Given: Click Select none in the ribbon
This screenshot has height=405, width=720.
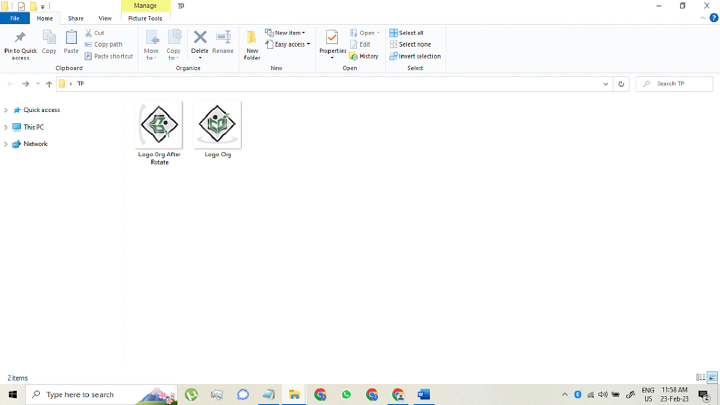Looking at the screenshot, I should 410,45.
